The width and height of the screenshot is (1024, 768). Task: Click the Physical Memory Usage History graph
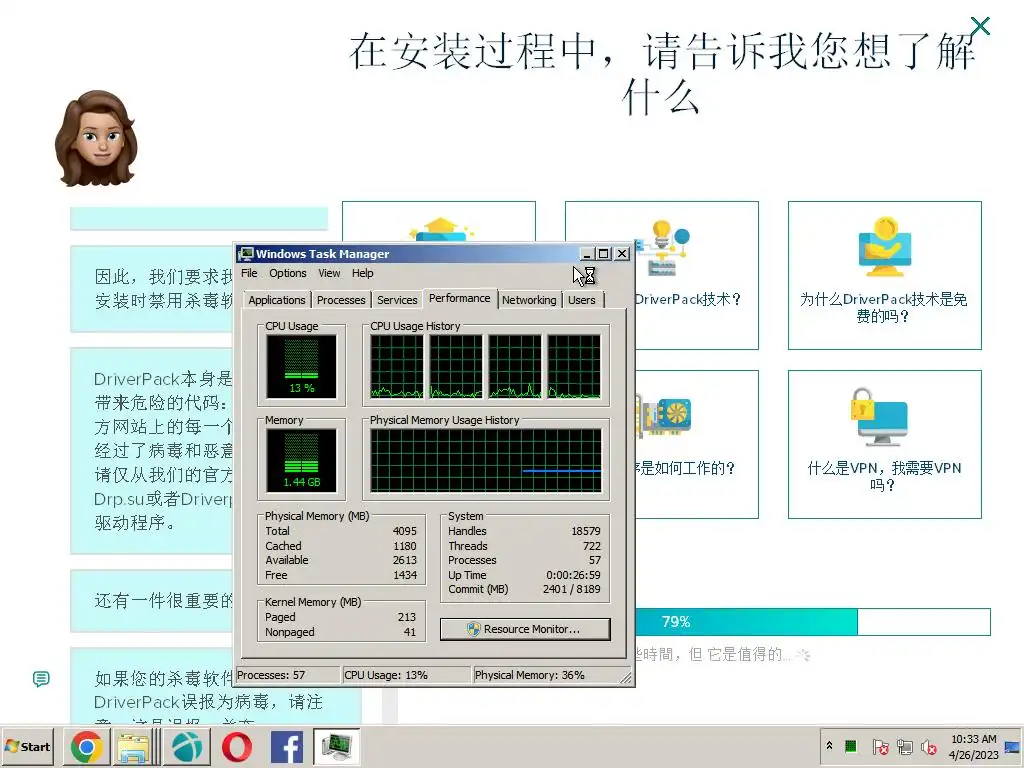[486, 460]
